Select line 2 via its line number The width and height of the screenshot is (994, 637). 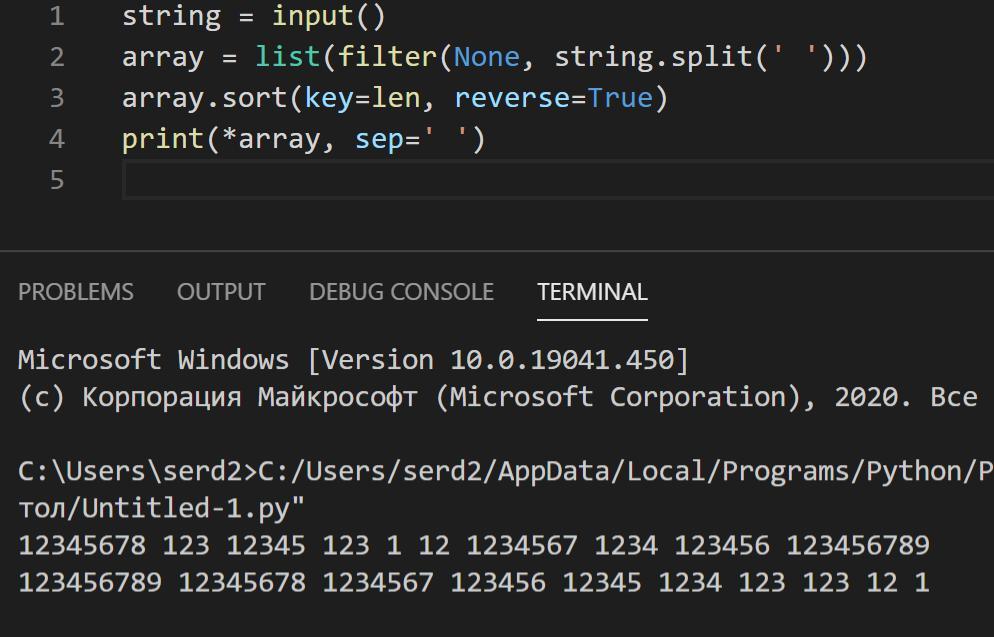56,57
